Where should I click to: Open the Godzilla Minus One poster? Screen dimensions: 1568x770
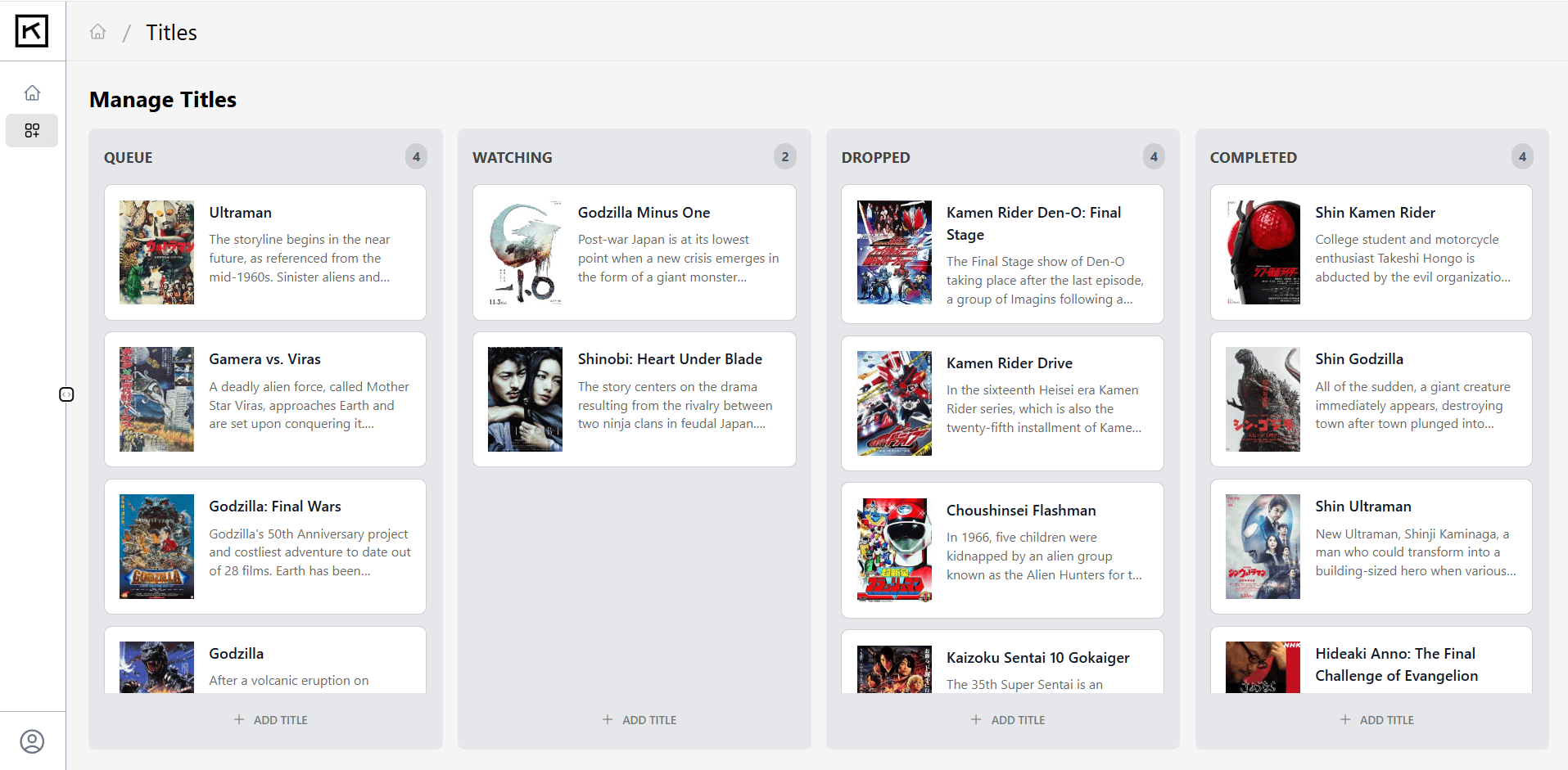click(525, 252)
